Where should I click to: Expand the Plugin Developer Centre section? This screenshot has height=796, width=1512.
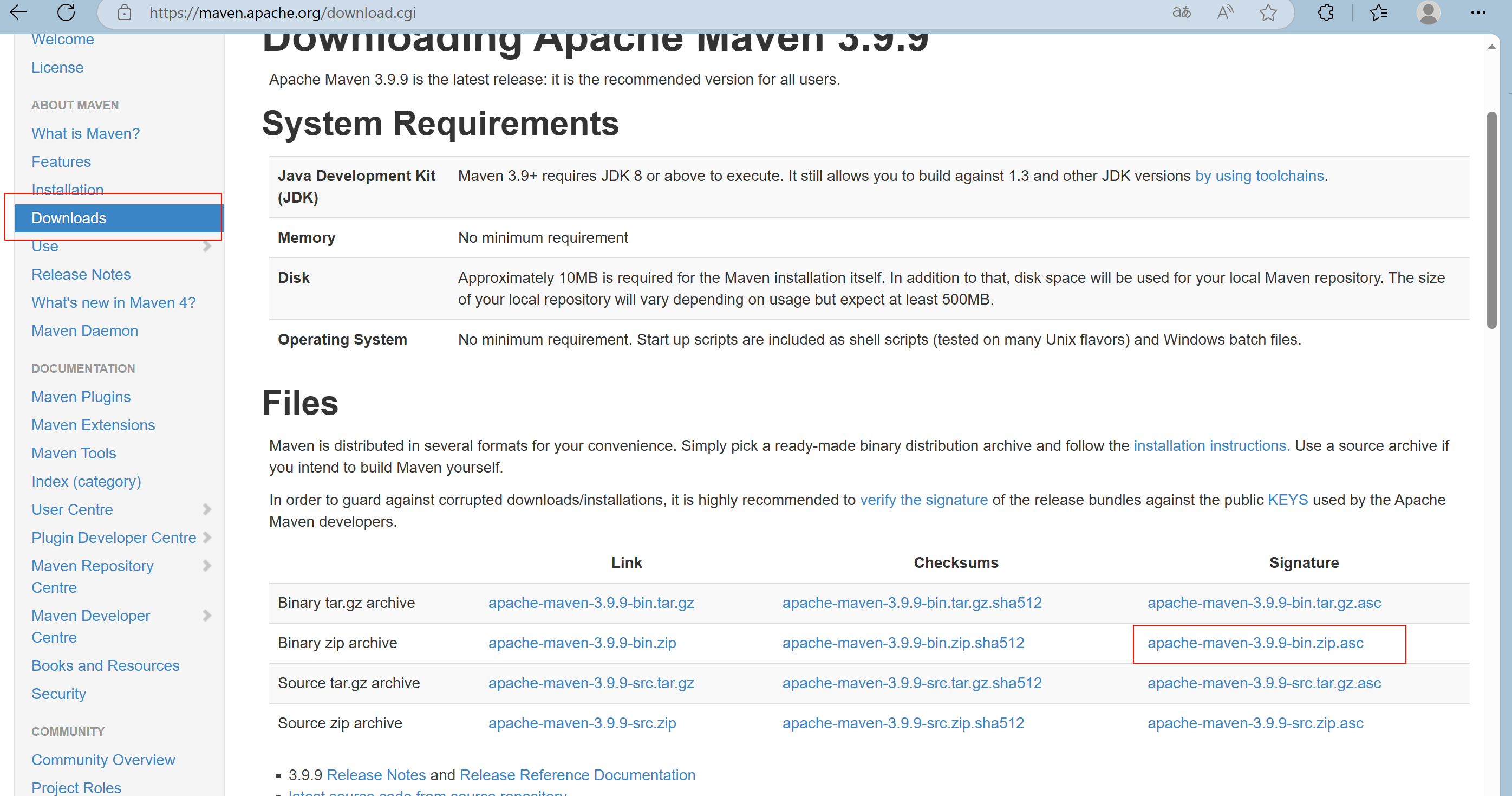(x=207, y=537)
